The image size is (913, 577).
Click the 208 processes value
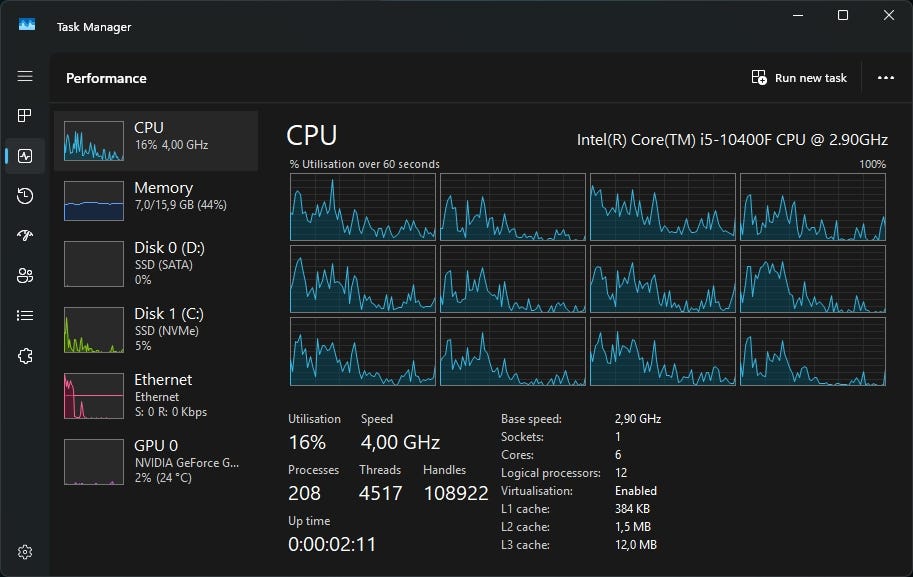click(x=304, y=493)
